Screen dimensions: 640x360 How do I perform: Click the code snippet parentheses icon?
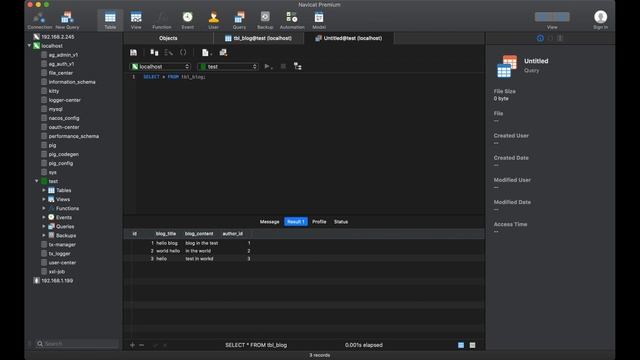[183, 53]
